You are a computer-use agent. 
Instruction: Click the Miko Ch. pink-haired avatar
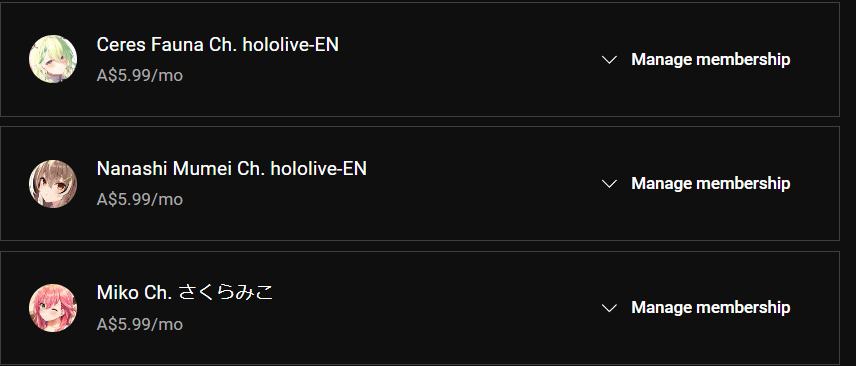coord(53,308)
